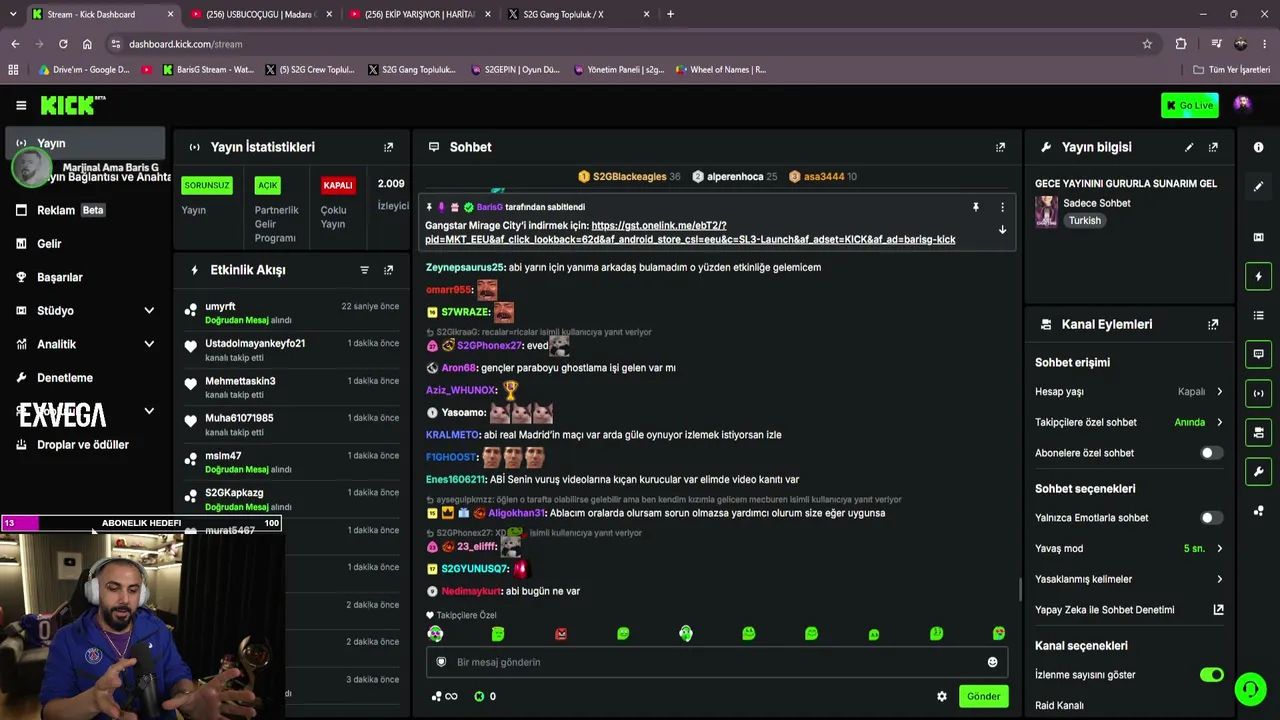Toggle Abonelere özel sohbet switch

click(x=1211, y=453)
